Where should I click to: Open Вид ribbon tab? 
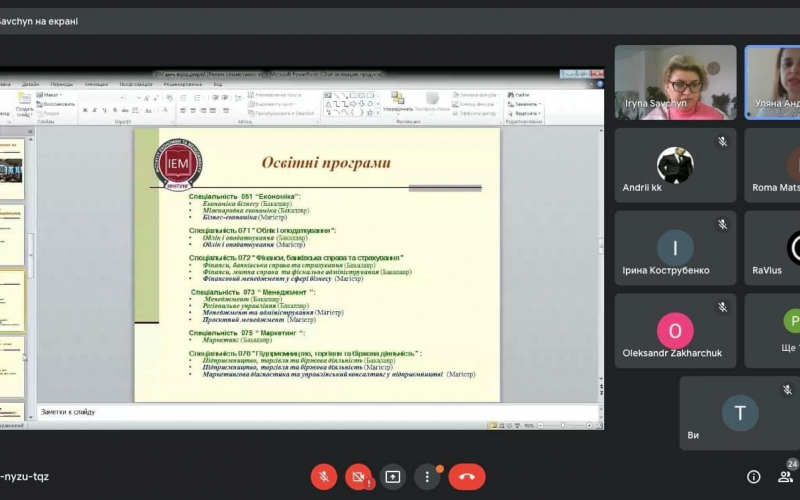(x=218, y=84)
